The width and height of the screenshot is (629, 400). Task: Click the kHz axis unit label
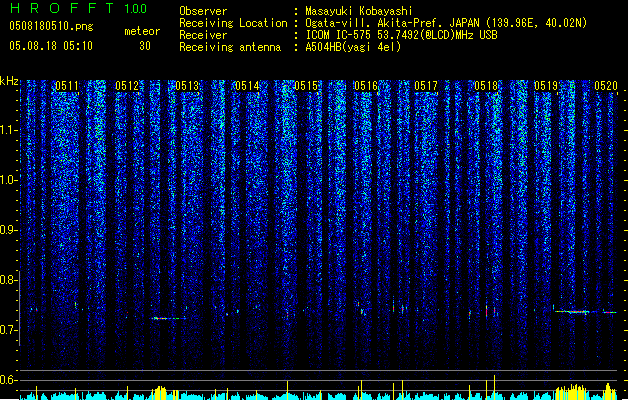pos(9,81)
